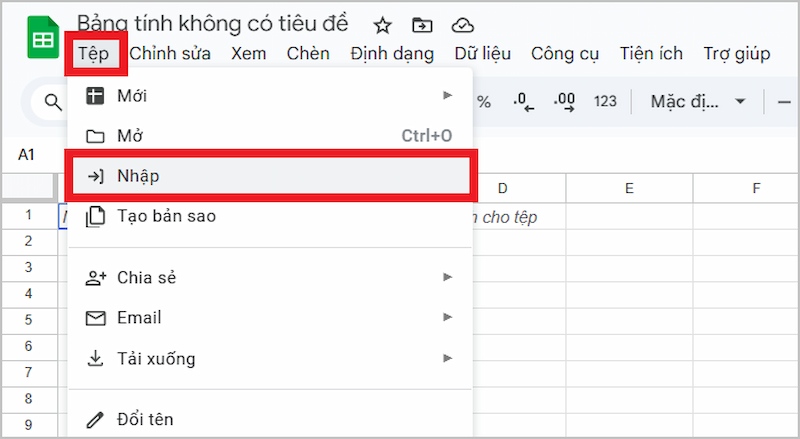Screen dimensions: 800x439
Task: Open the Định dạng menu
Action: click(392, 54)
